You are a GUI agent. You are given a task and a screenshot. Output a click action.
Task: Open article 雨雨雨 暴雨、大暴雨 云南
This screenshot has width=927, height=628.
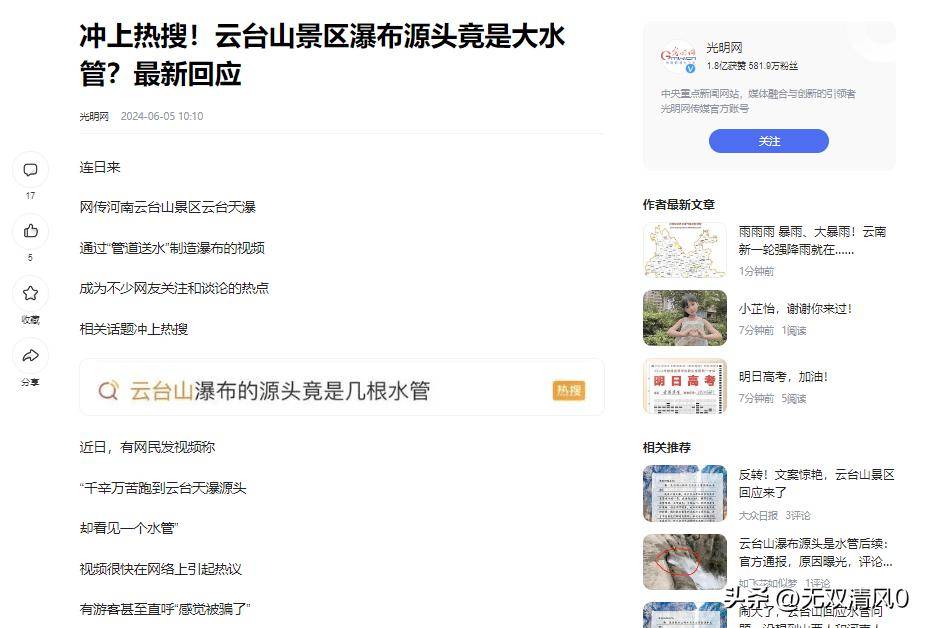[x=812, y=241]
